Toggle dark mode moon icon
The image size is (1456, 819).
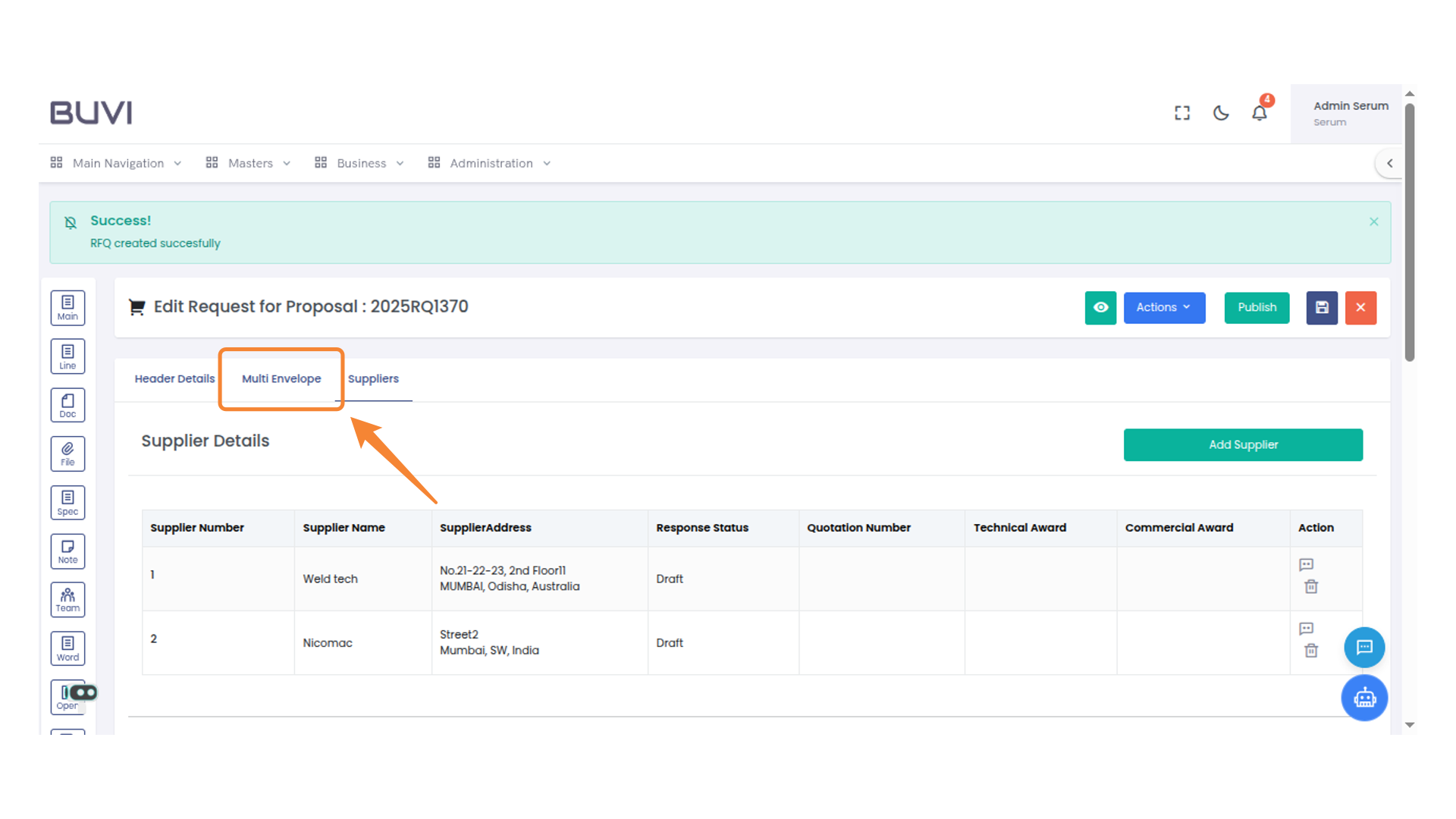pos(1220,113)
